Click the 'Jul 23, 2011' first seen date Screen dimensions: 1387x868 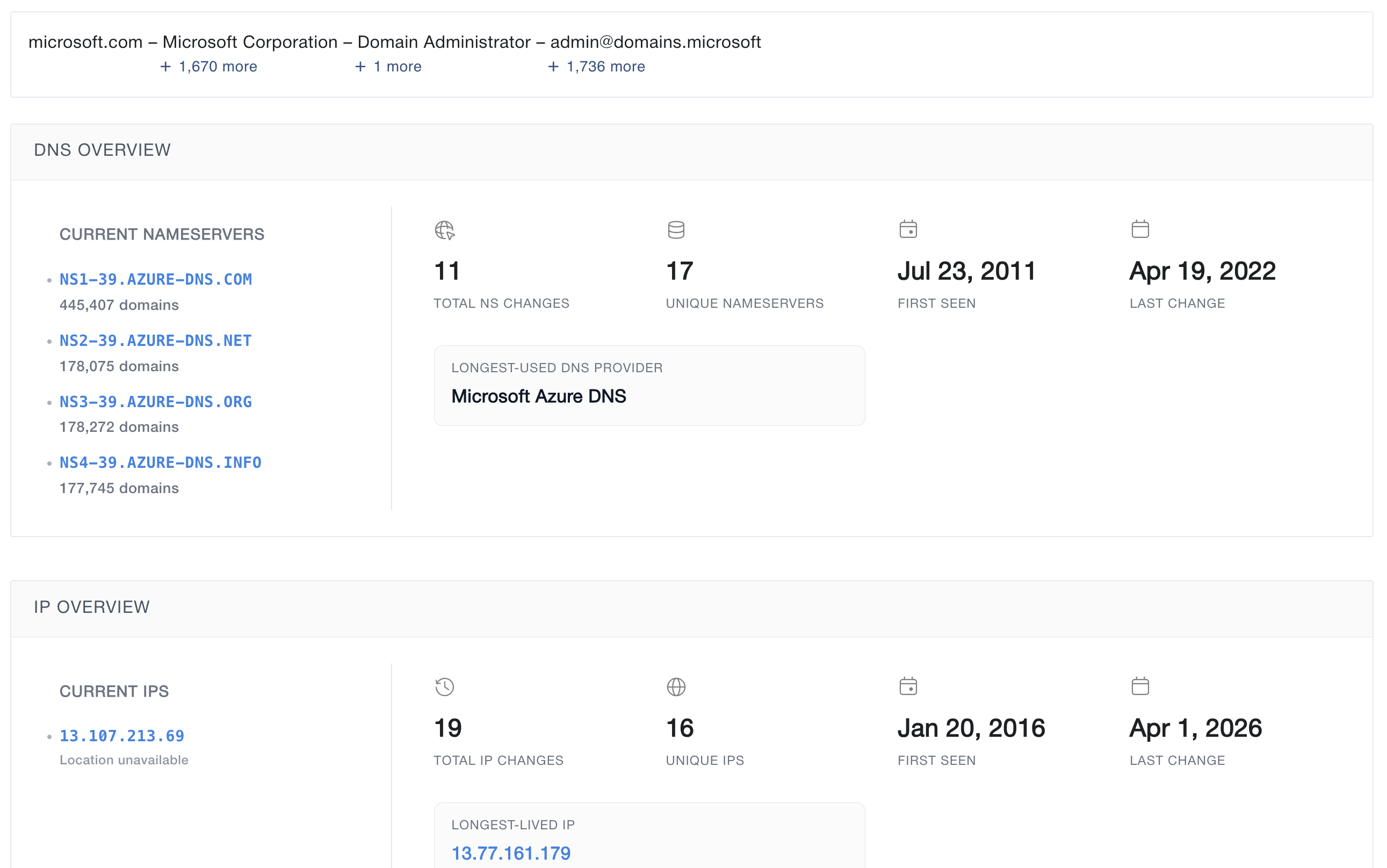(967, 271)
